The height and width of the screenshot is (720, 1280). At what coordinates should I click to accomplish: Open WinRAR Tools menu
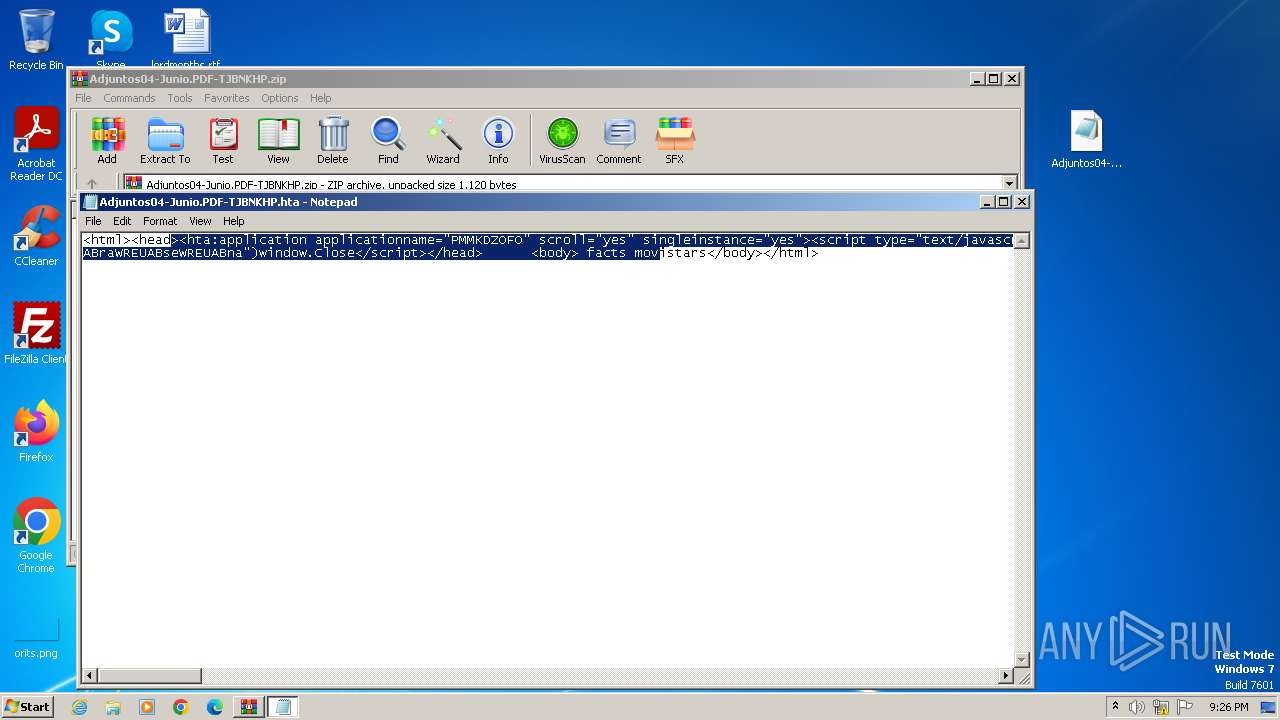pyautogui.click(x=180, y=98)
